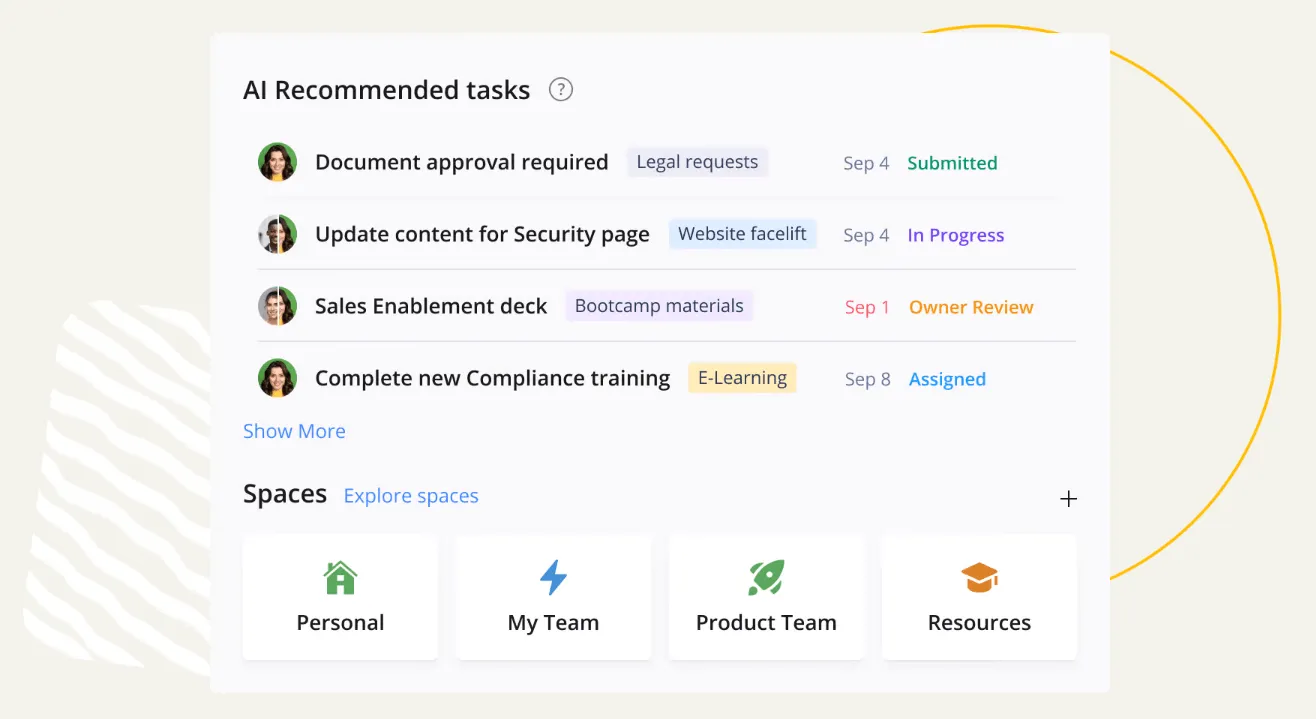Open the My Team space card
Image resolution: width=1316 pixels, height=719 pixels.
(x=553, y=597)
